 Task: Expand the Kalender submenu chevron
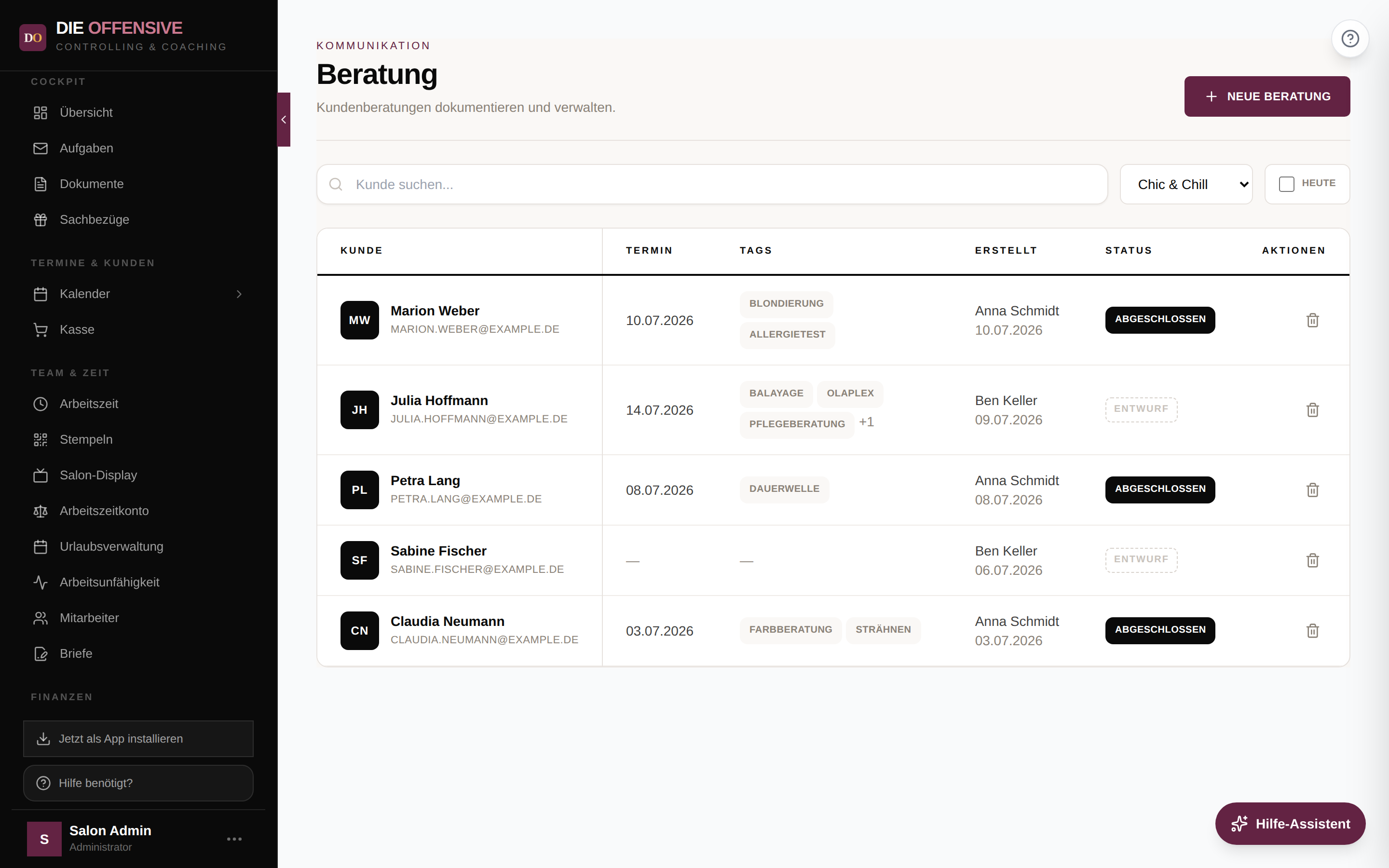(239, 294)
